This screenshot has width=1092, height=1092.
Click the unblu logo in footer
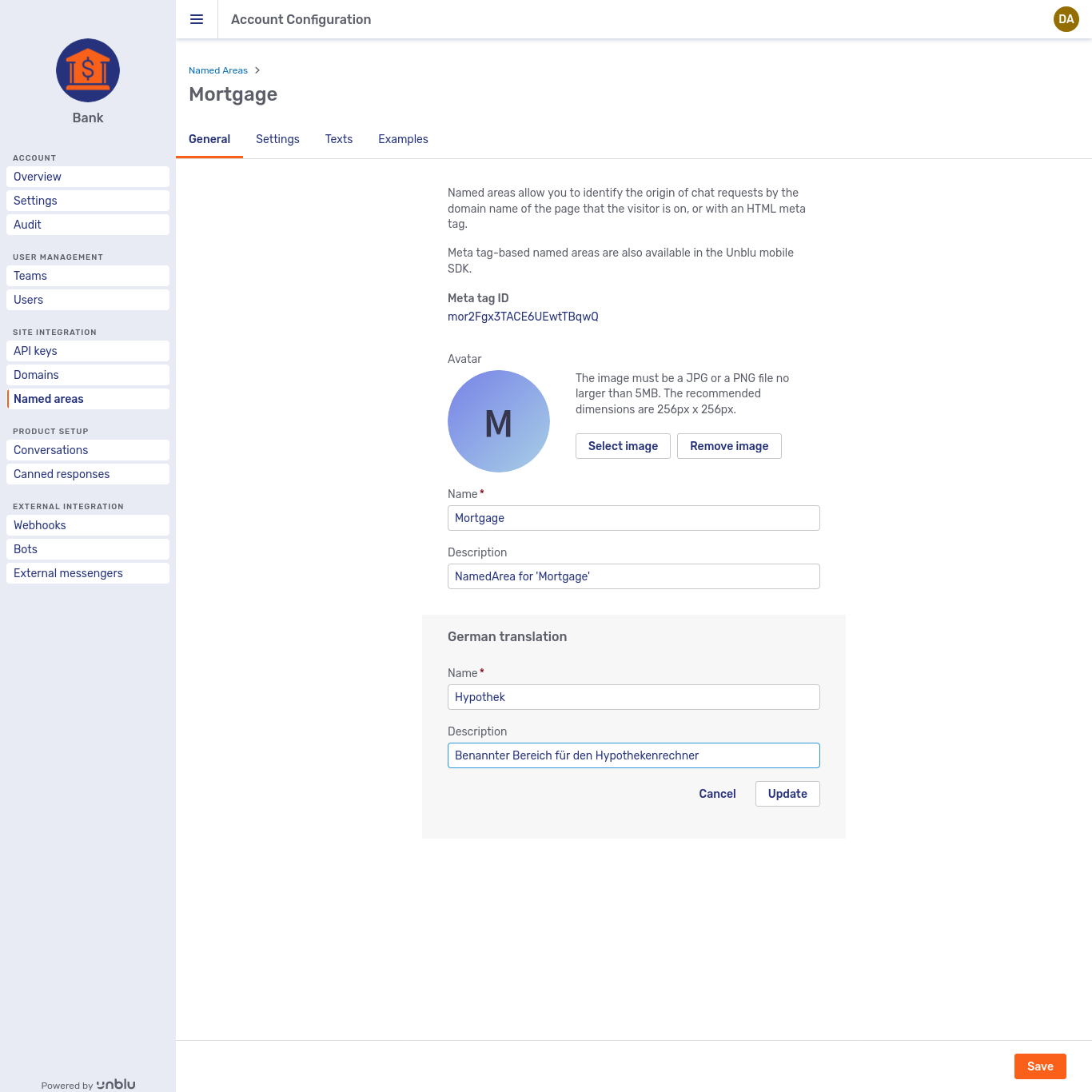click(x=116, y=1084)
